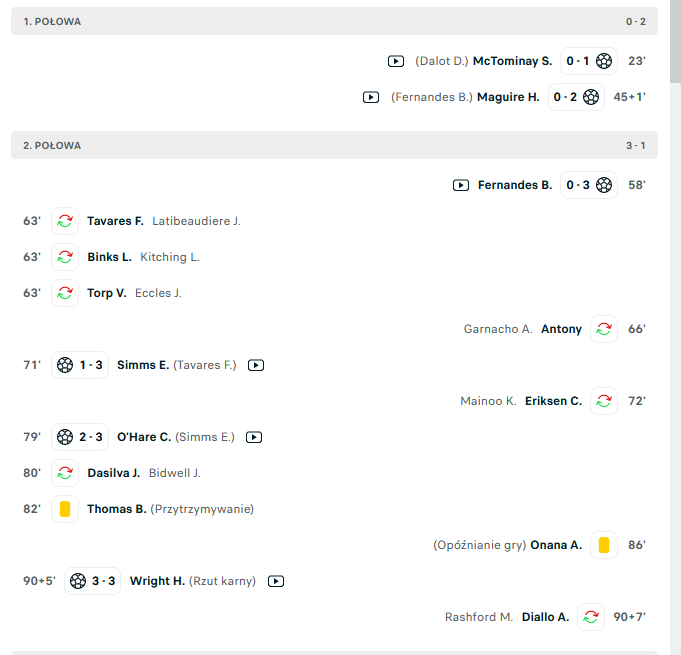Play video of O'Hare's 2-3 goal
This screenshot has height=655, width=681.
(x=254, y=437)
